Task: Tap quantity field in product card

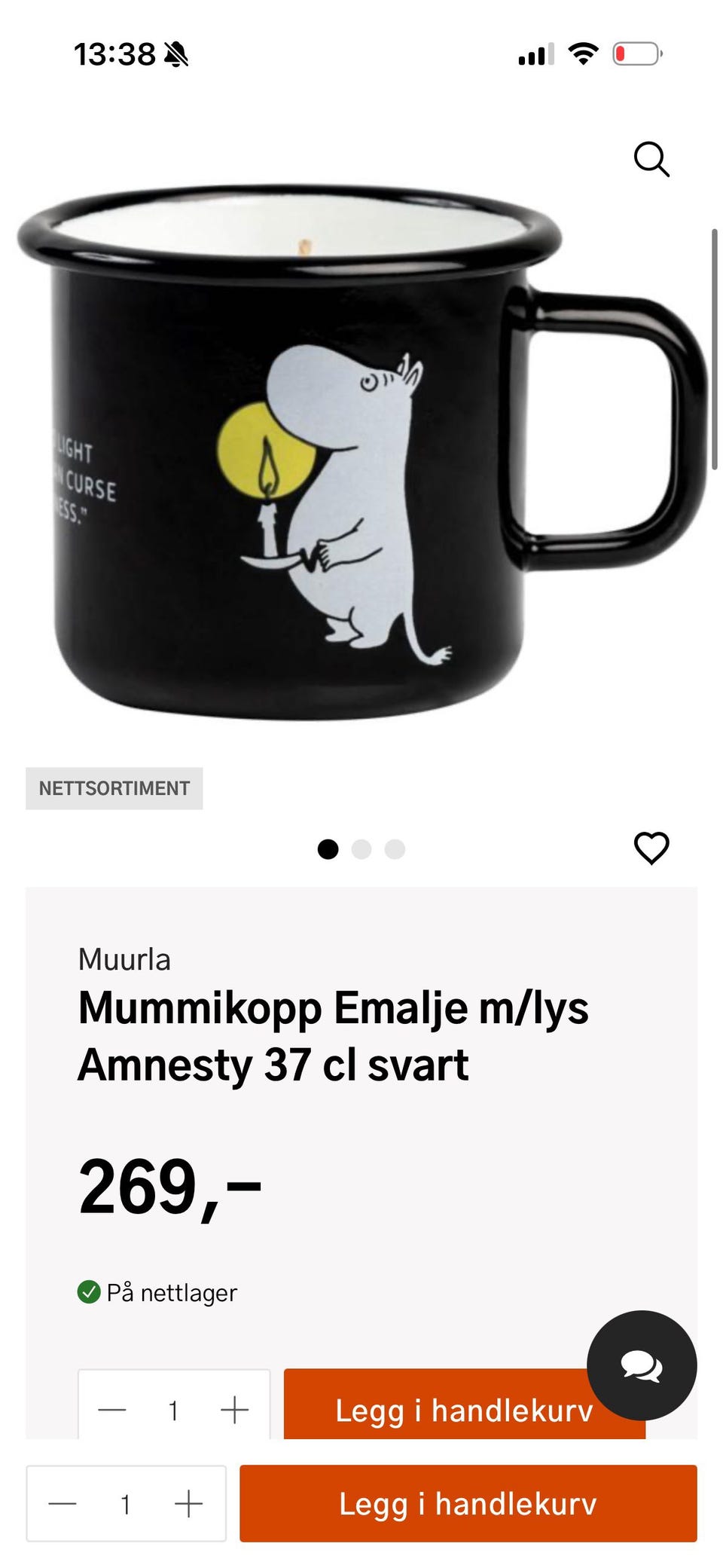Action: (173, 1410)
